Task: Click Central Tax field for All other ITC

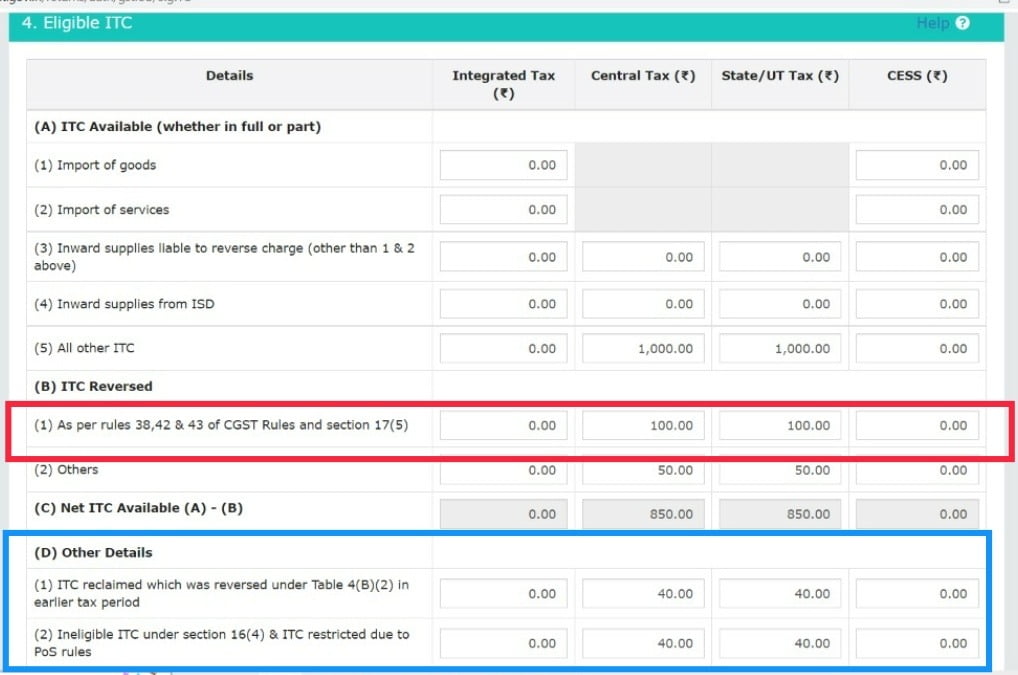Action: click(641, 349)
